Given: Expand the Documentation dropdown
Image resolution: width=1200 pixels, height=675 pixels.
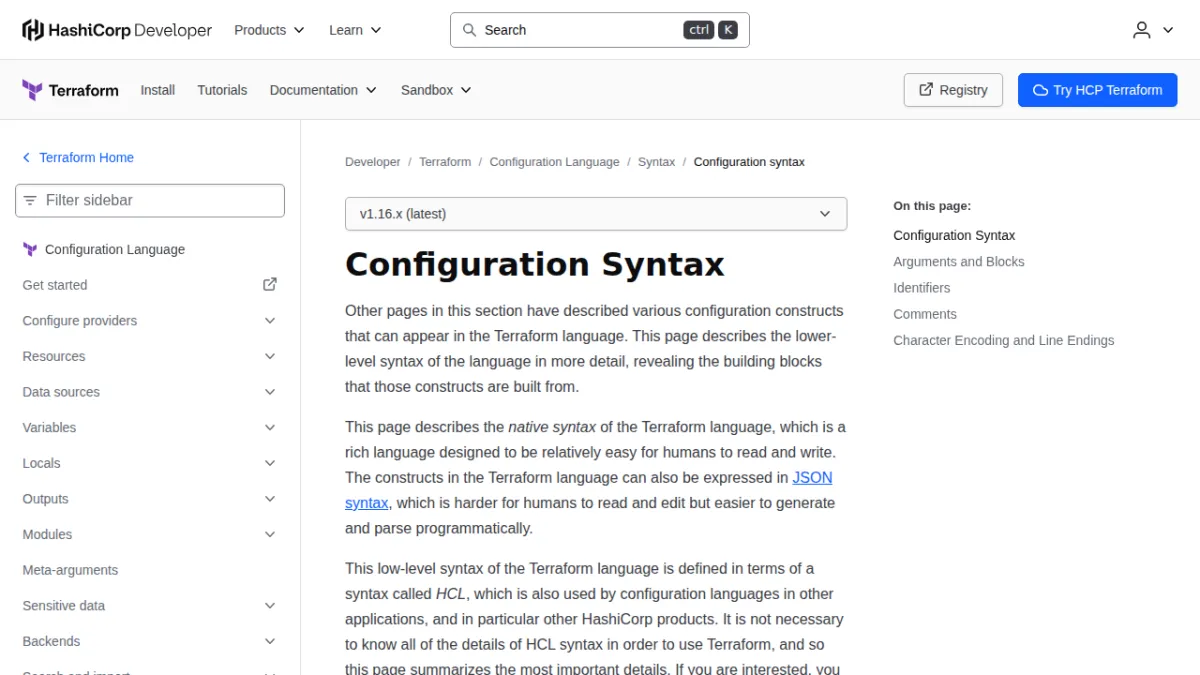Looking at the screenshot, I should coord(323,90).
